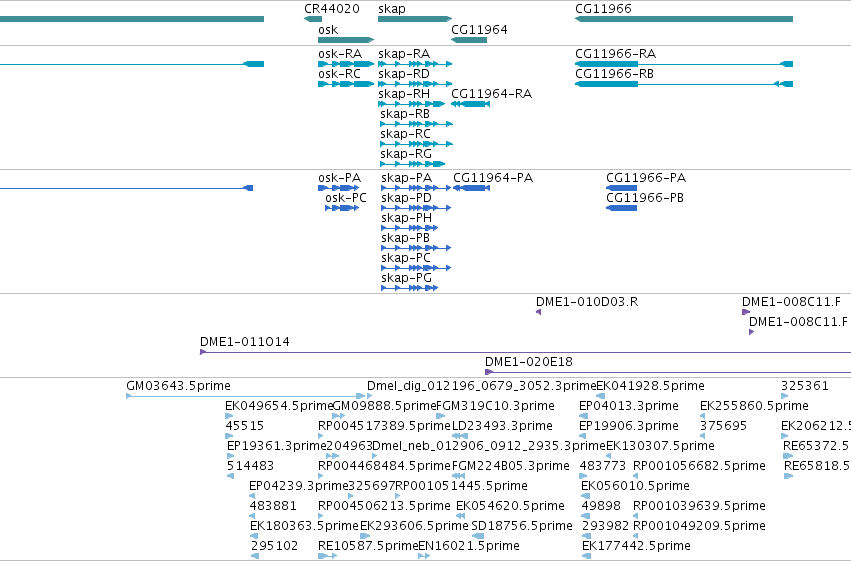Select the osk gene label
This screenshot has width=851, height=561.
point(328,30)
